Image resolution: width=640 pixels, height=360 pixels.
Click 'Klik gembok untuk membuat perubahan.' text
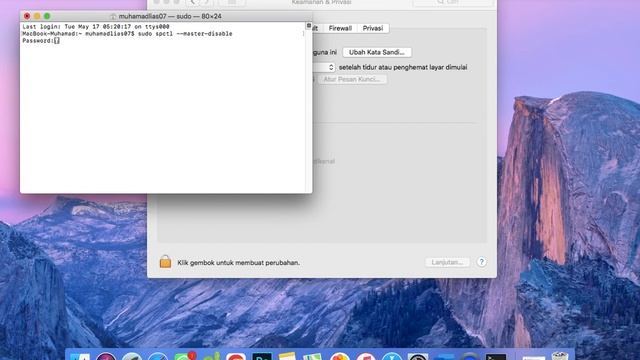(x=238, y=262)
